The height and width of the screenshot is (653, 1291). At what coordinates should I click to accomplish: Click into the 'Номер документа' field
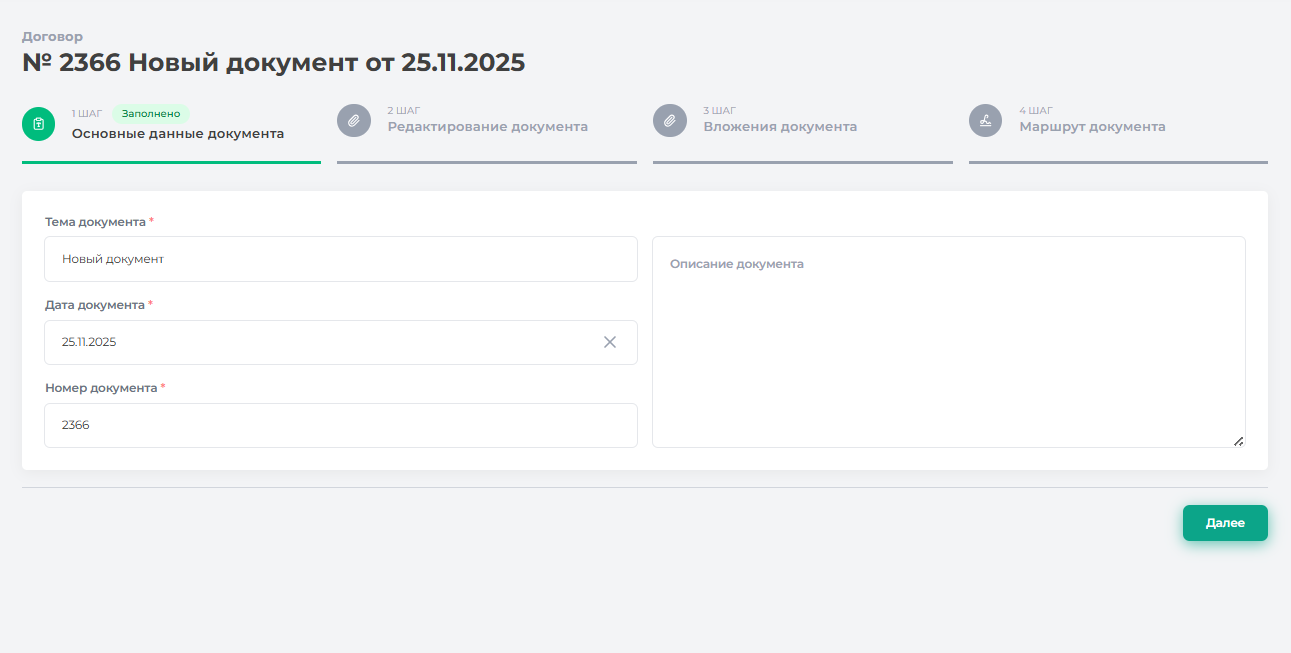(x=340, y=425)
